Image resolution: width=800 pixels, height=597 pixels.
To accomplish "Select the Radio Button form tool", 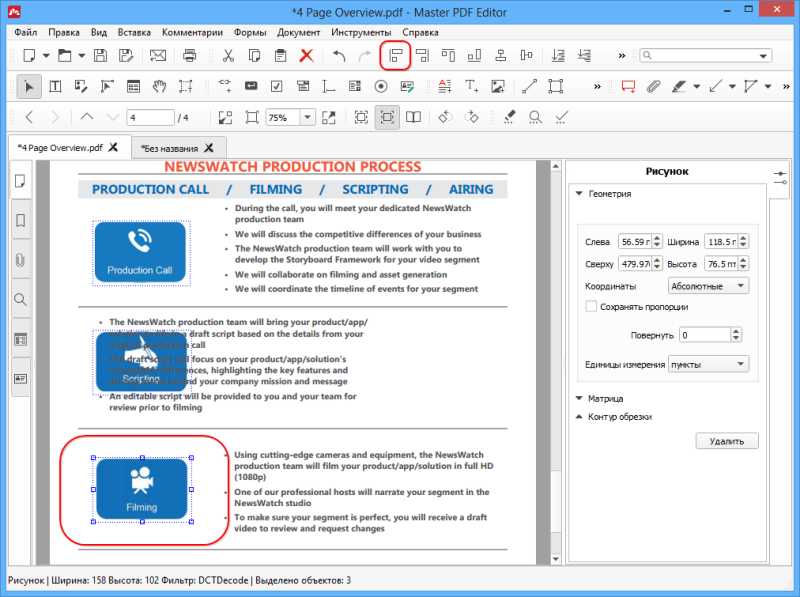I will pos(381,86).
